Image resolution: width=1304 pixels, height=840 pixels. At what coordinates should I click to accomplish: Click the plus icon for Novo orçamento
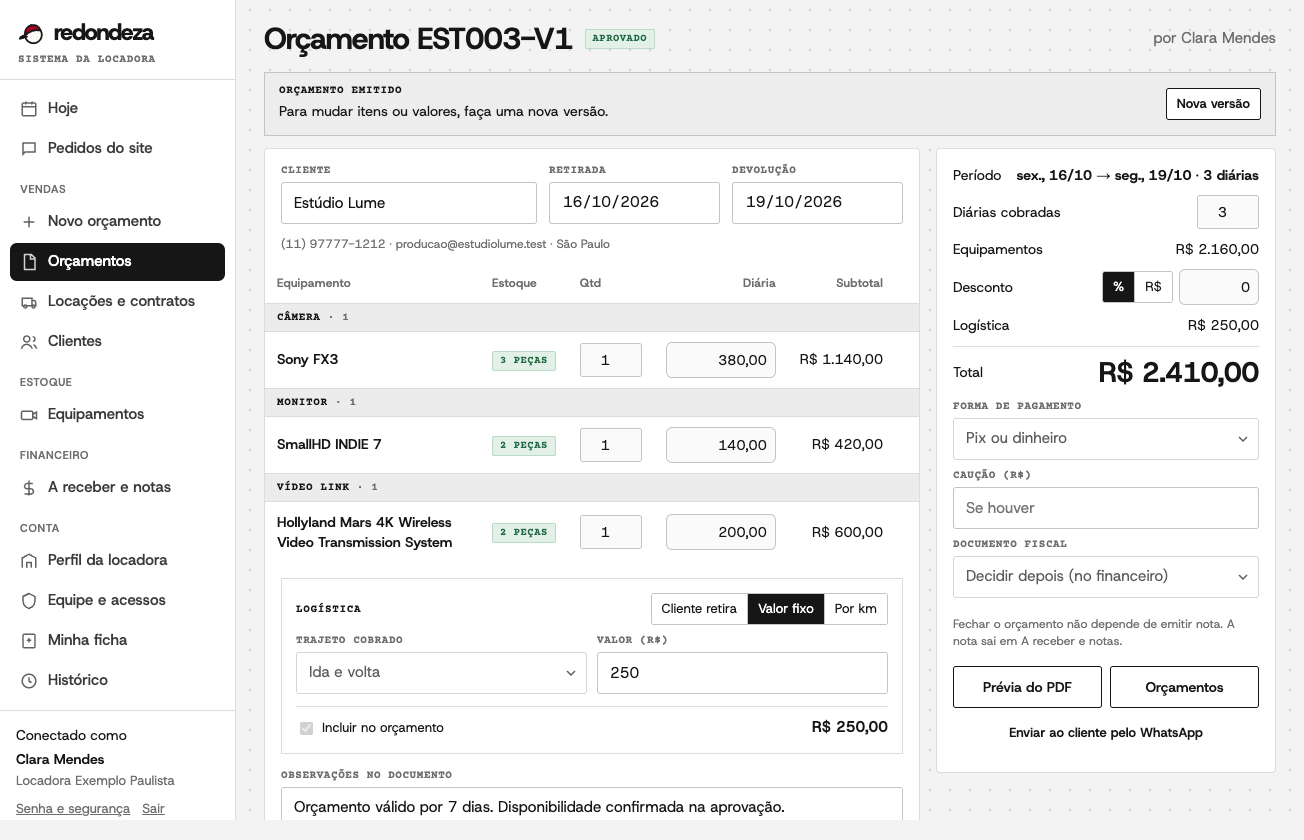pyautogui.click(x=29, y=221)
